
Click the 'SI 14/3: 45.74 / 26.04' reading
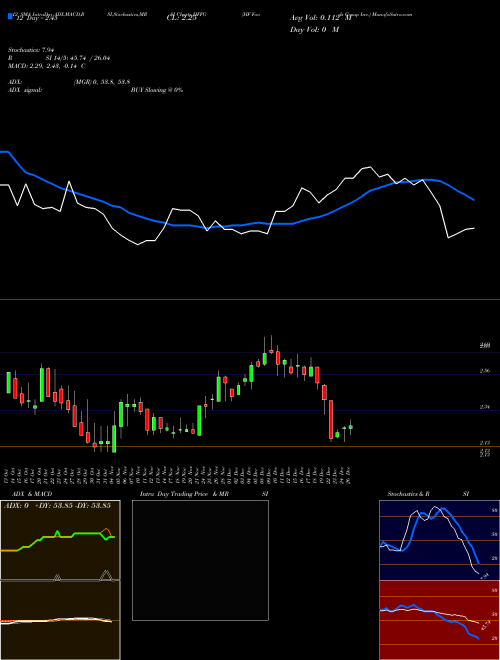point(78,58)
